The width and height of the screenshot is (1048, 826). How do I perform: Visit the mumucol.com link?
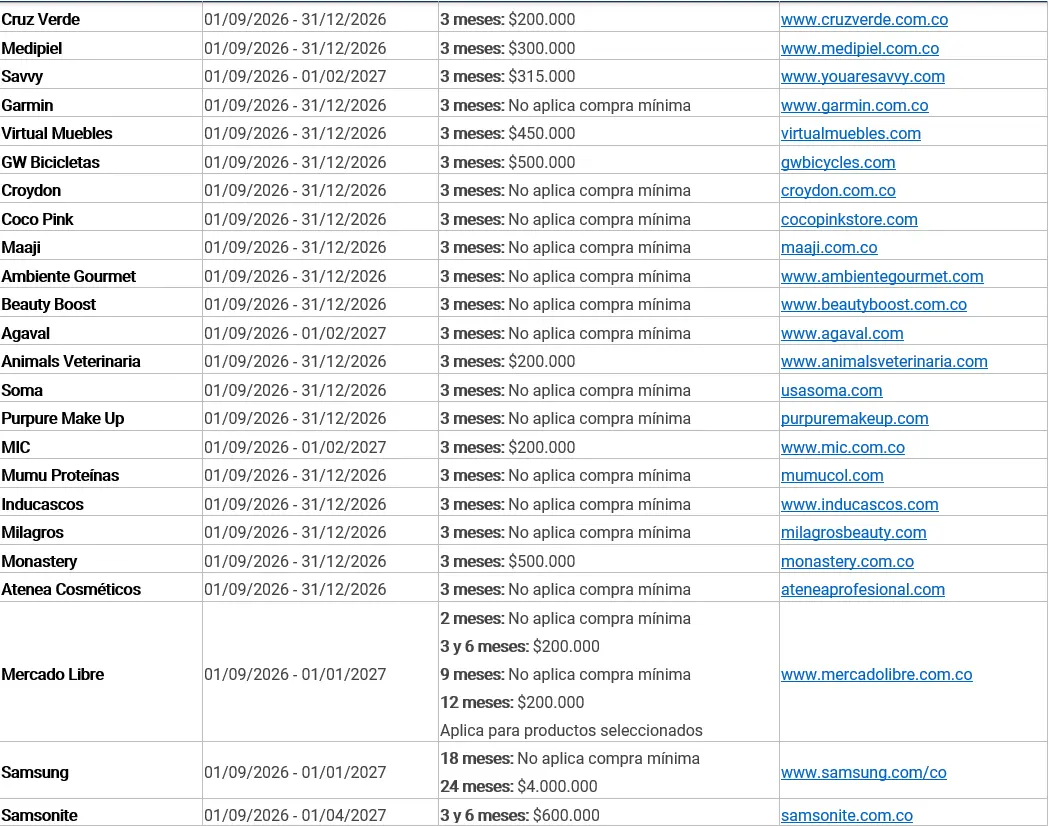click(x=831, y=475)
